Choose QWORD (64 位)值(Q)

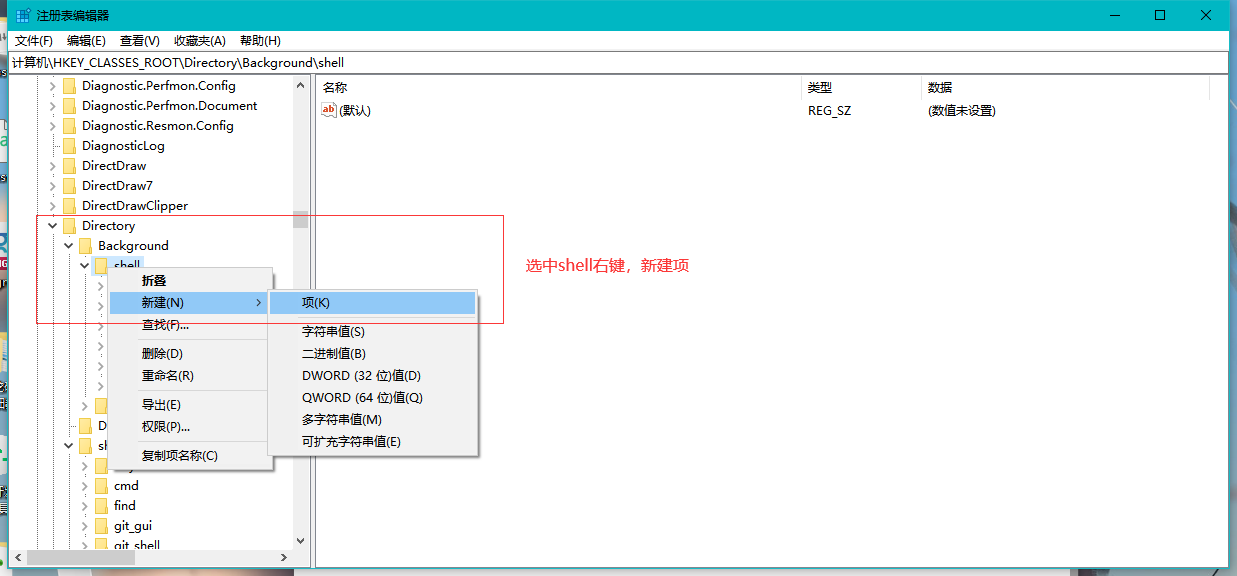pos(373,398)
